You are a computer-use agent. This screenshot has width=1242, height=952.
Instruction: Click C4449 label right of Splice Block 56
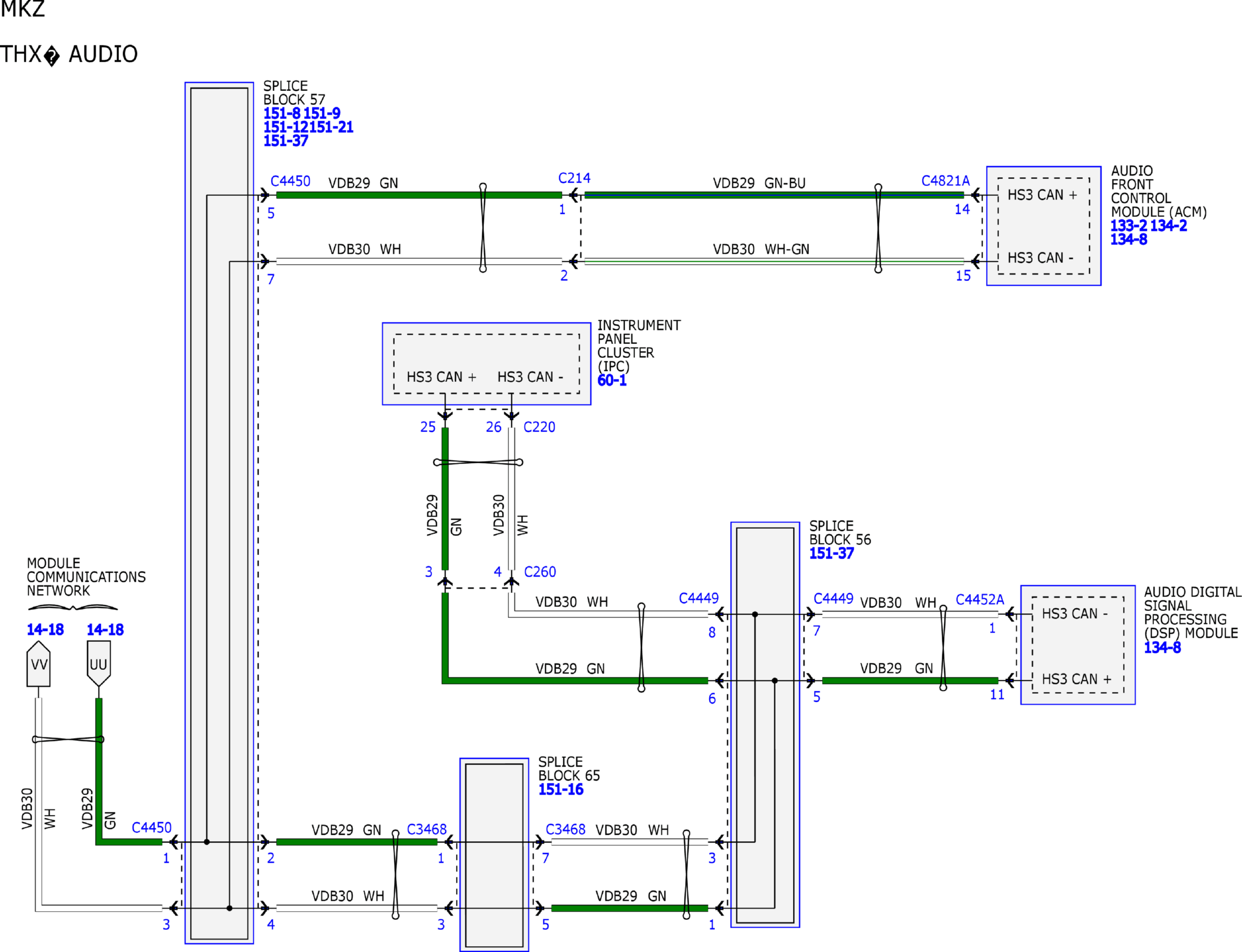click(x=833, y=598)
